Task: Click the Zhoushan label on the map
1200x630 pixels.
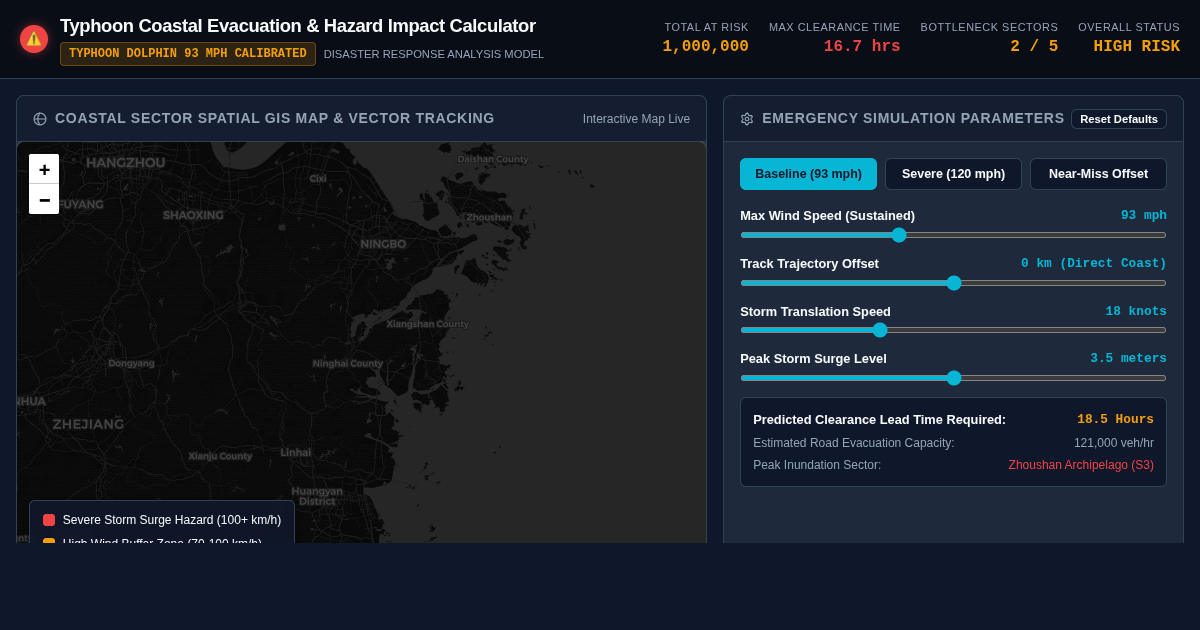Action: coord(489,217)
